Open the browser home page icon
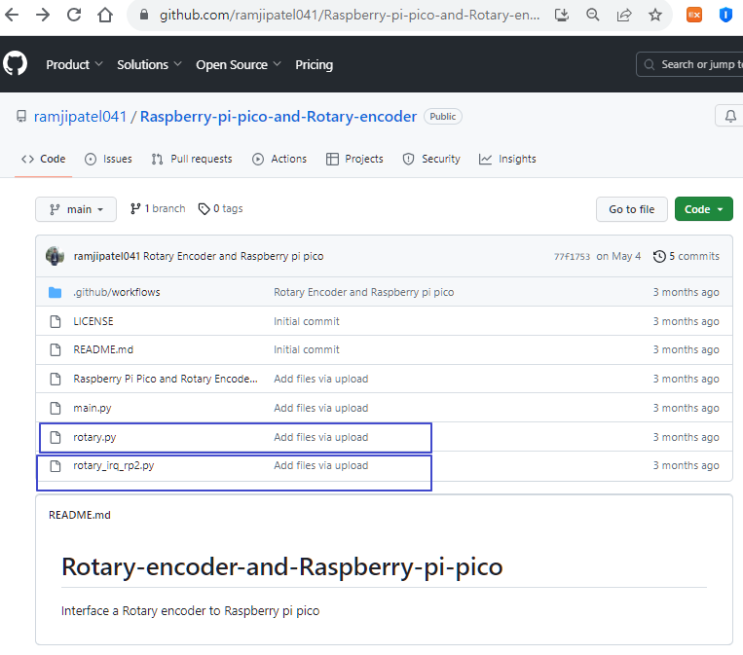Screen dimensions: 743x655 (105, 15)
